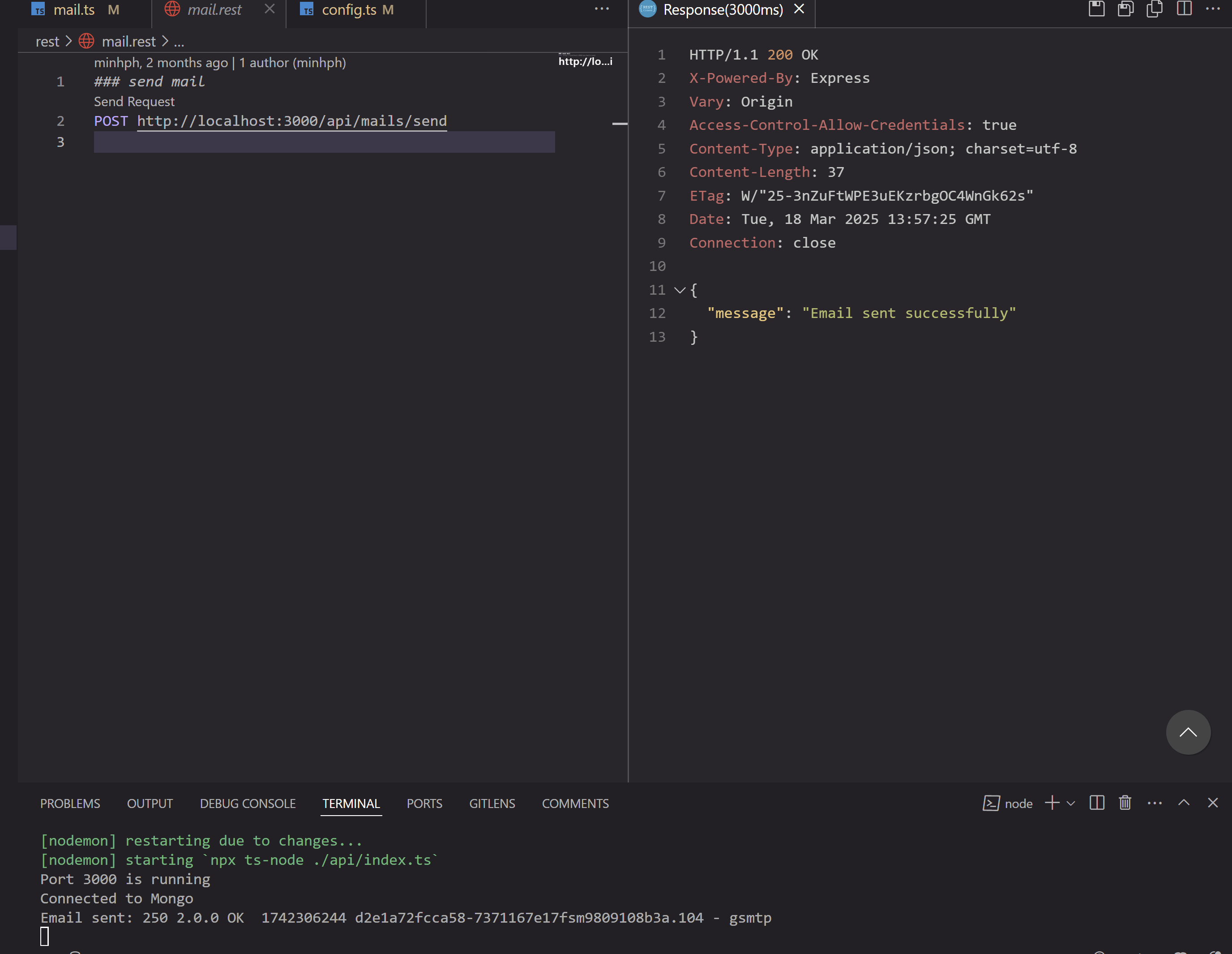Viewport: 1232px width, 954px height.
Task: Click the scroll to top button
Action: pyautogui.click(x=1188, y=732)
